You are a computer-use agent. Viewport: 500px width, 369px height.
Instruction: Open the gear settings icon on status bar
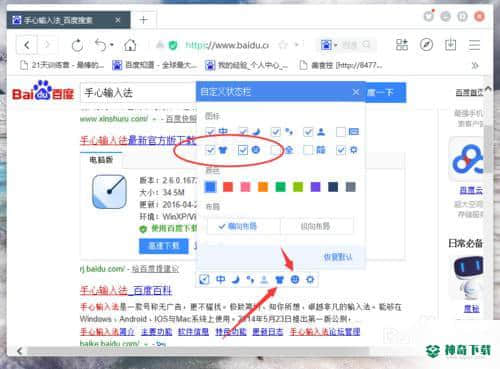pyautogui.click(x=310, y=279)
